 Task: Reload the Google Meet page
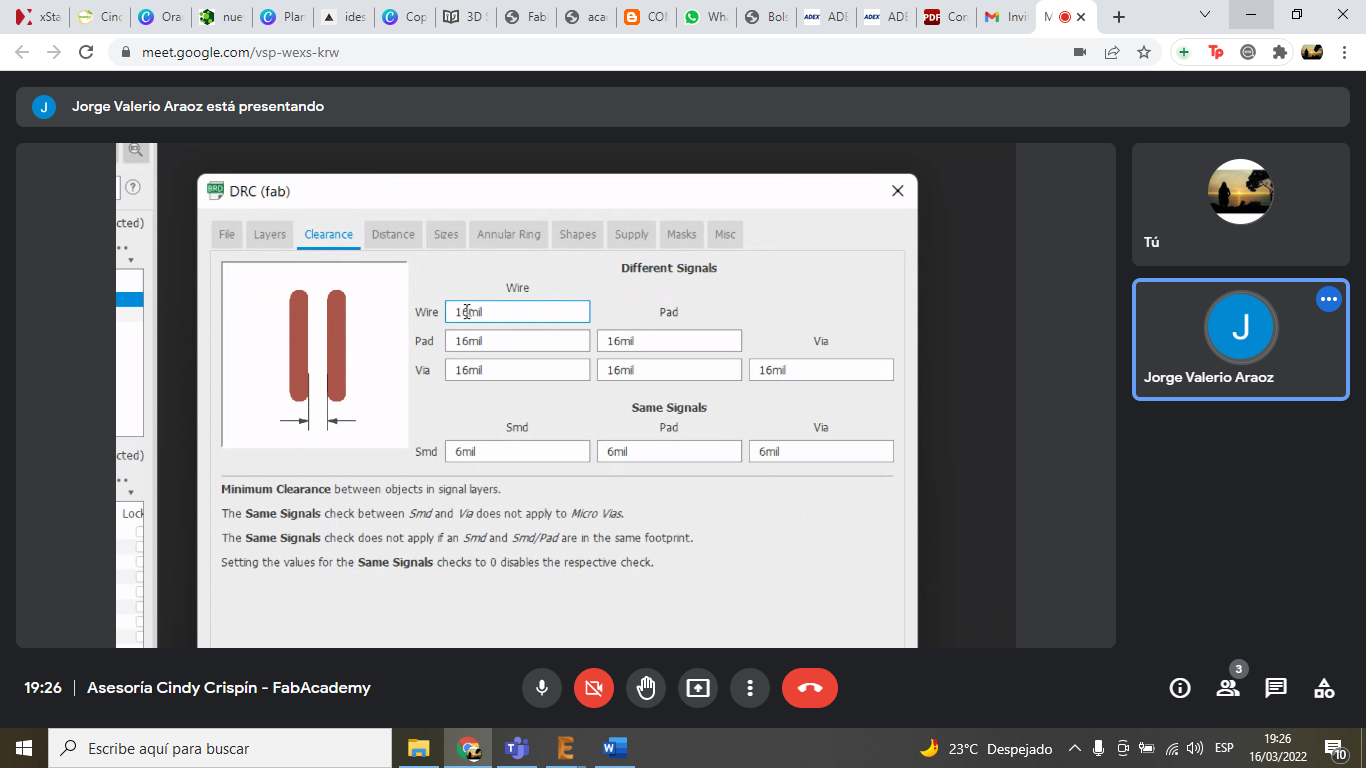(86, 52)
